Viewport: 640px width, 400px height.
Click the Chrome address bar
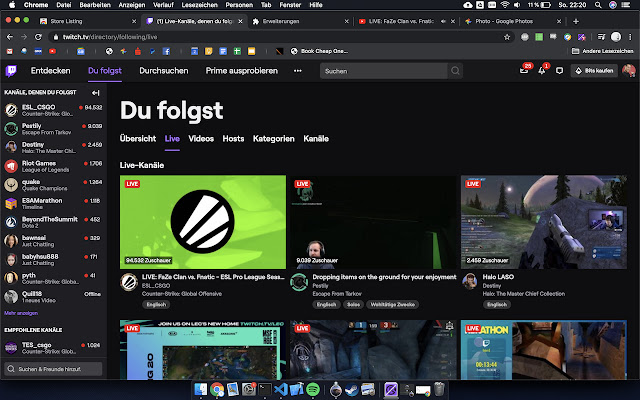(x=278, y=37)
